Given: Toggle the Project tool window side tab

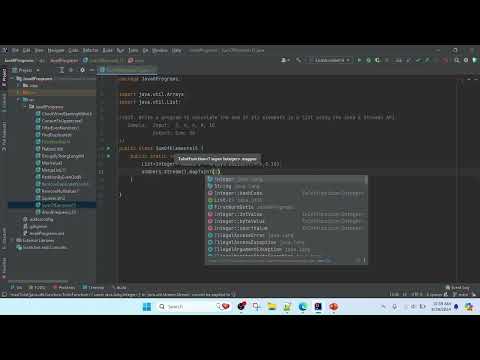Looking at the screenshot, I should coord(4,77).
